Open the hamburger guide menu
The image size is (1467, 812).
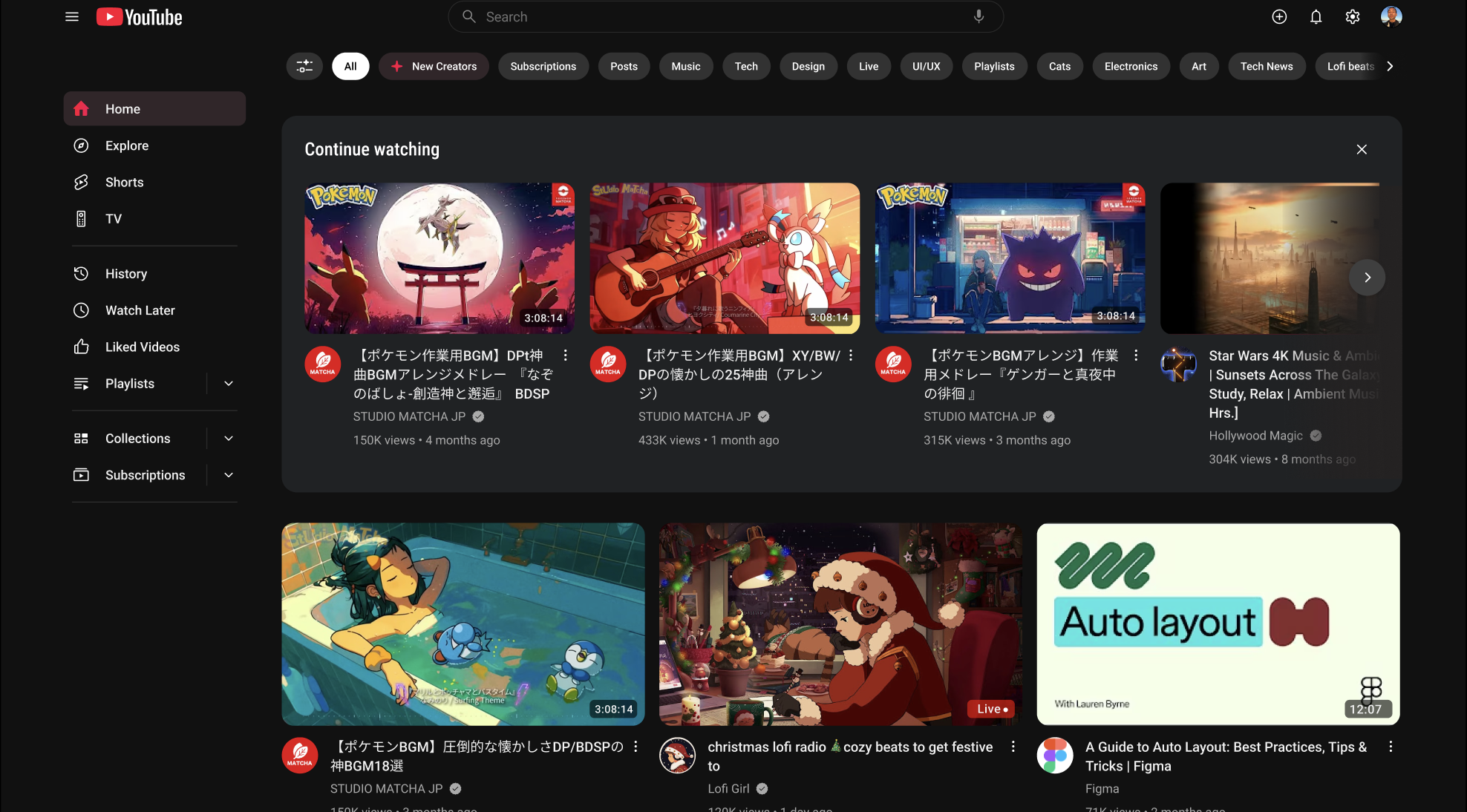click(x=72, y=16)
